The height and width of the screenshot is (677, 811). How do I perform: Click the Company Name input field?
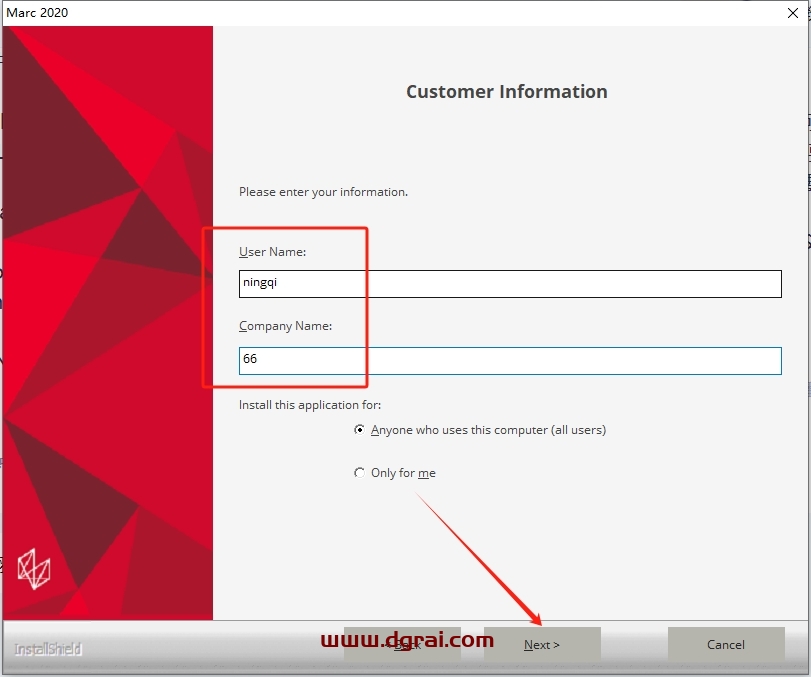click(510, 360)
